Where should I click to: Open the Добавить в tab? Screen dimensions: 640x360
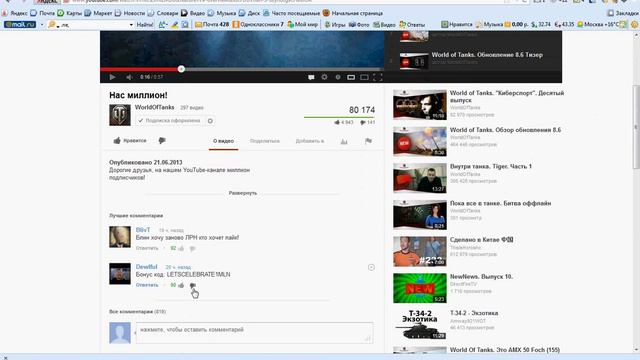click(309, 141)
